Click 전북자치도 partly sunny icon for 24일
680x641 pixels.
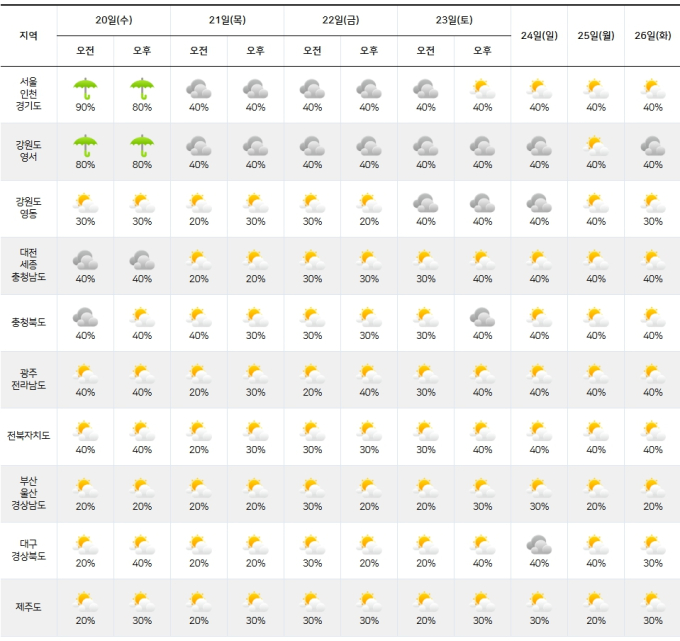pos(539,431)
